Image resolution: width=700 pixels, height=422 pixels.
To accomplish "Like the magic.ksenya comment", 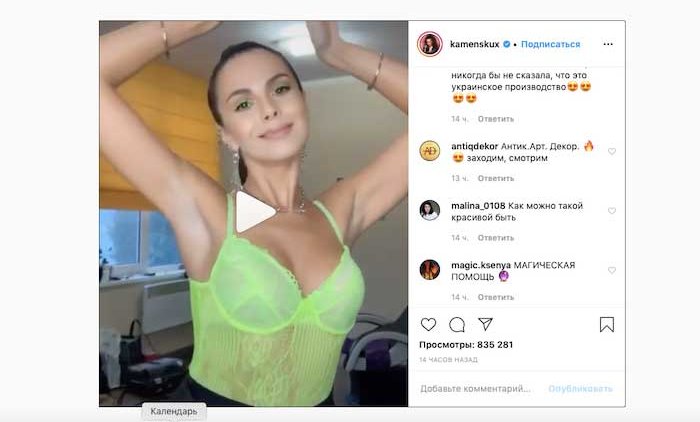I will tap(612, 270).
